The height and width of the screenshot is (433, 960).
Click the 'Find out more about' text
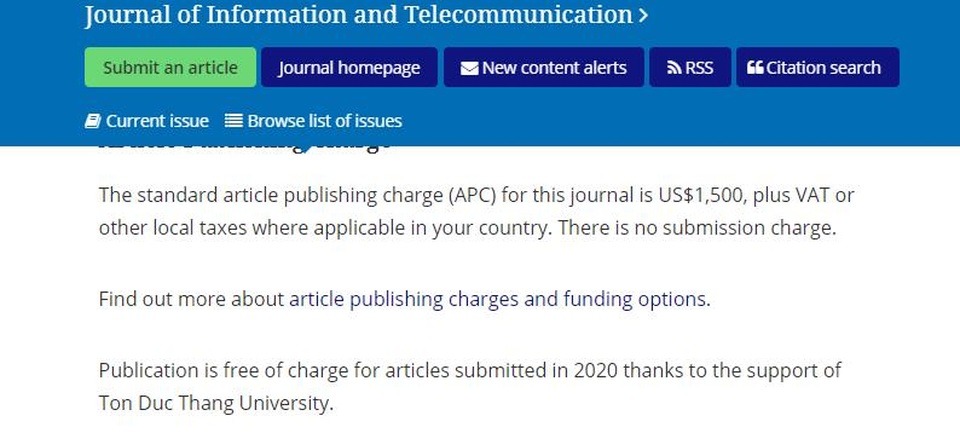(191, 299)
